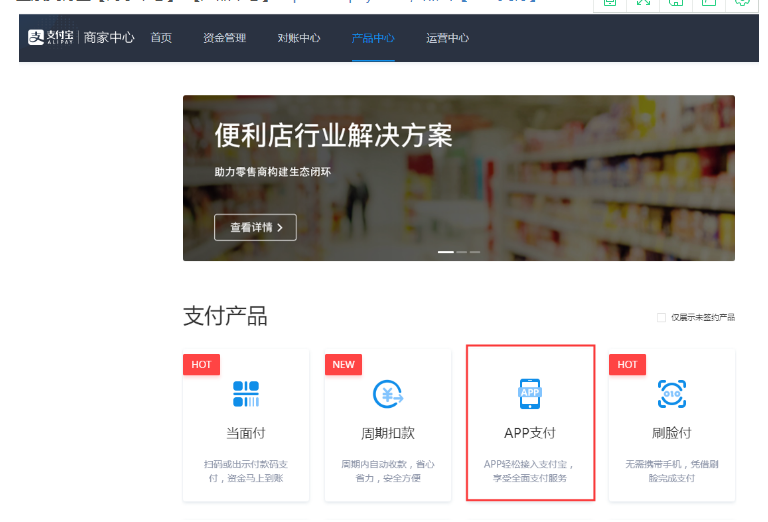Click the 助力零售商构建生态闭环 banner subtitle
The image size is (768, 522).
pos(273,172)
